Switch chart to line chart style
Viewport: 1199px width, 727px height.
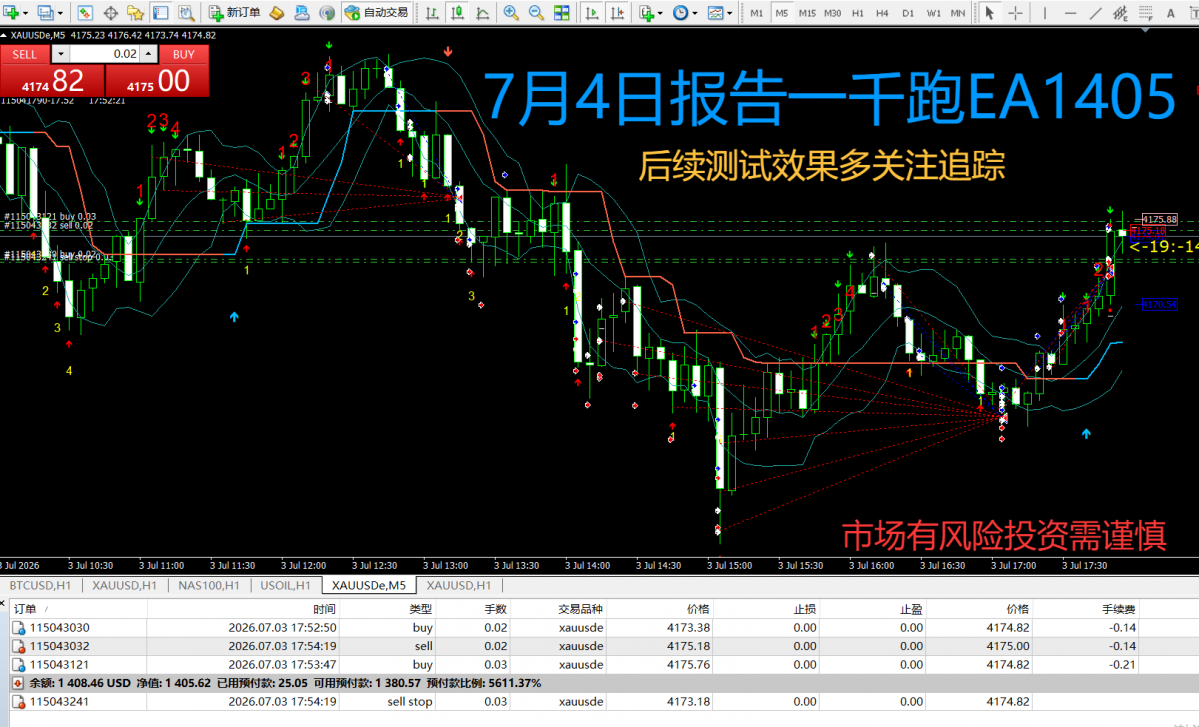[x=483, y=12]
